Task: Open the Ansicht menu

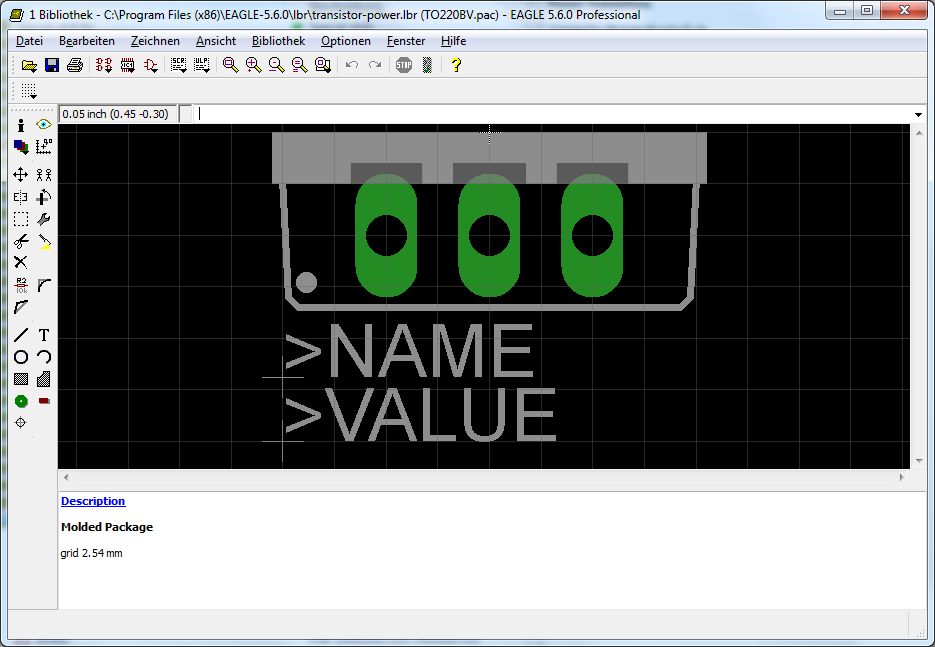Action: 216,41
